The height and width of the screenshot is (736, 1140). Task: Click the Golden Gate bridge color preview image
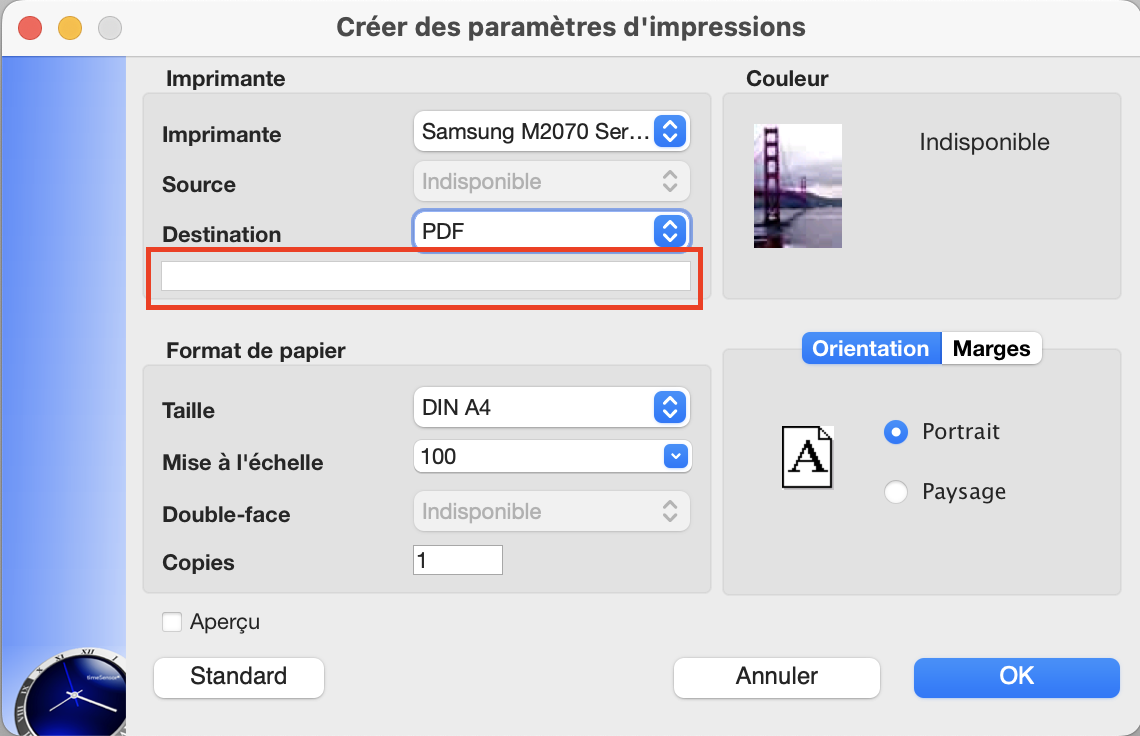[x=798, y=186]
